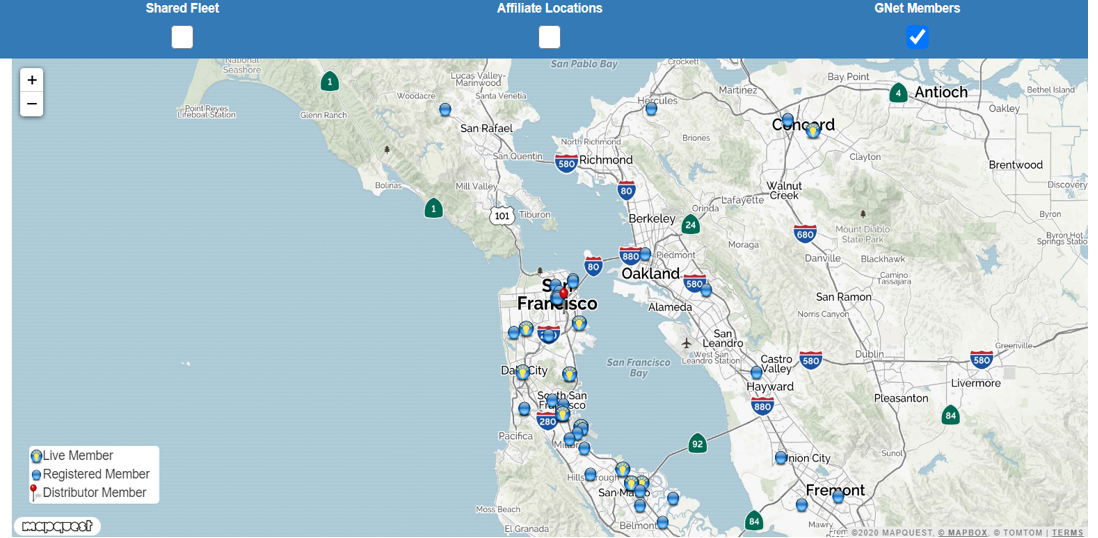
Task: Click the marker beside I-580 near Alameda
Action: (706, 290)
